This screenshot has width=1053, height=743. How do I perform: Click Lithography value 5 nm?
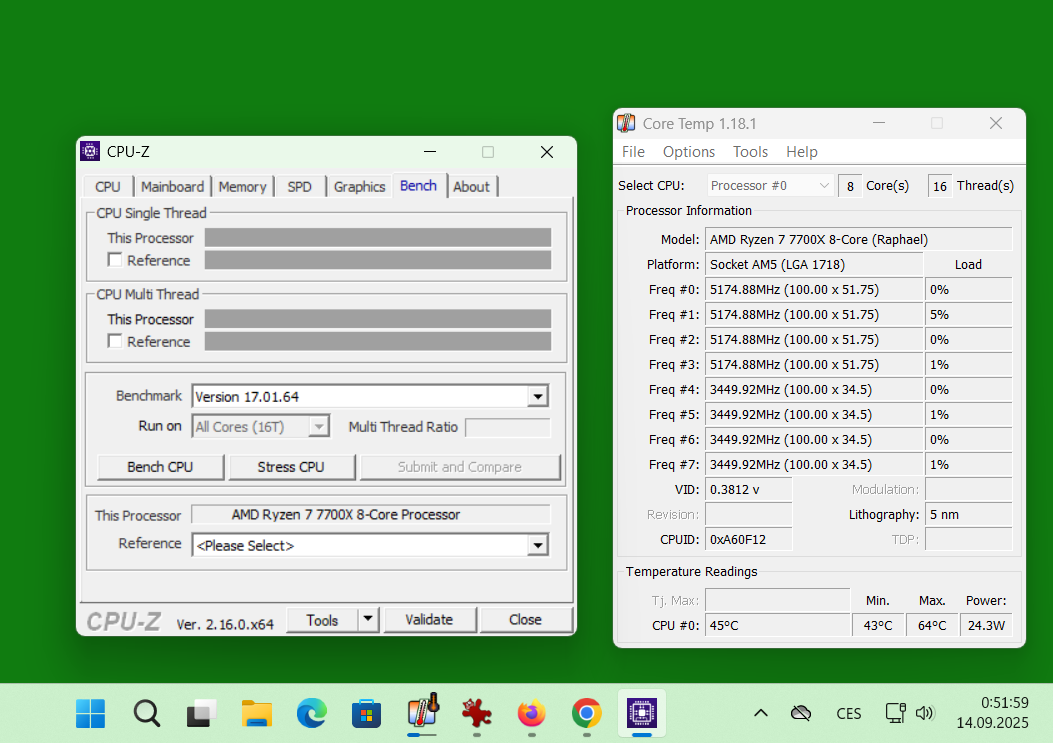tap(968, 515)
